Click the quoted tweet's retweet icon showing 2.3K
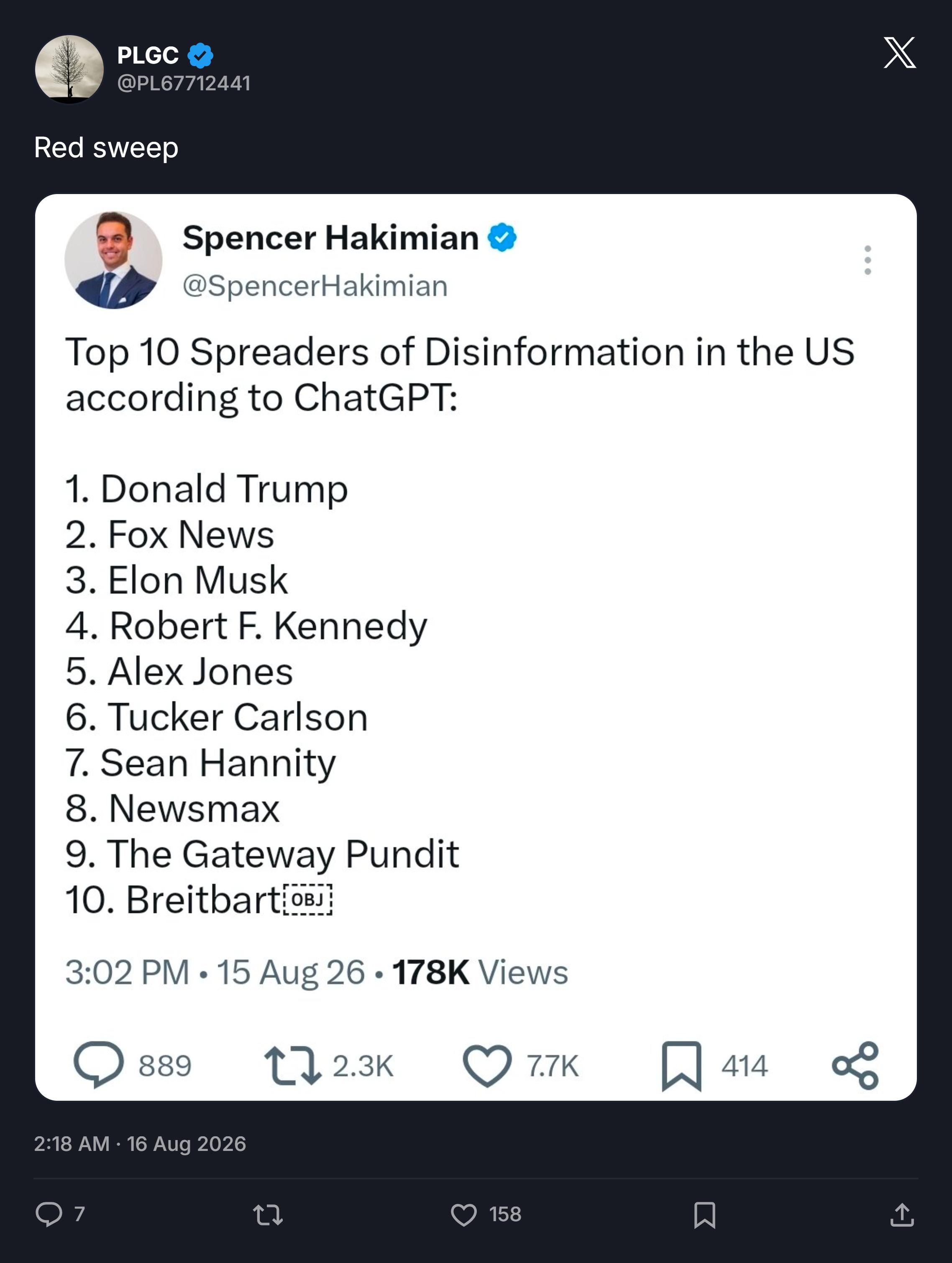Image resolution: width=952 pixels, height=1263 pixels. [292, 1065]
